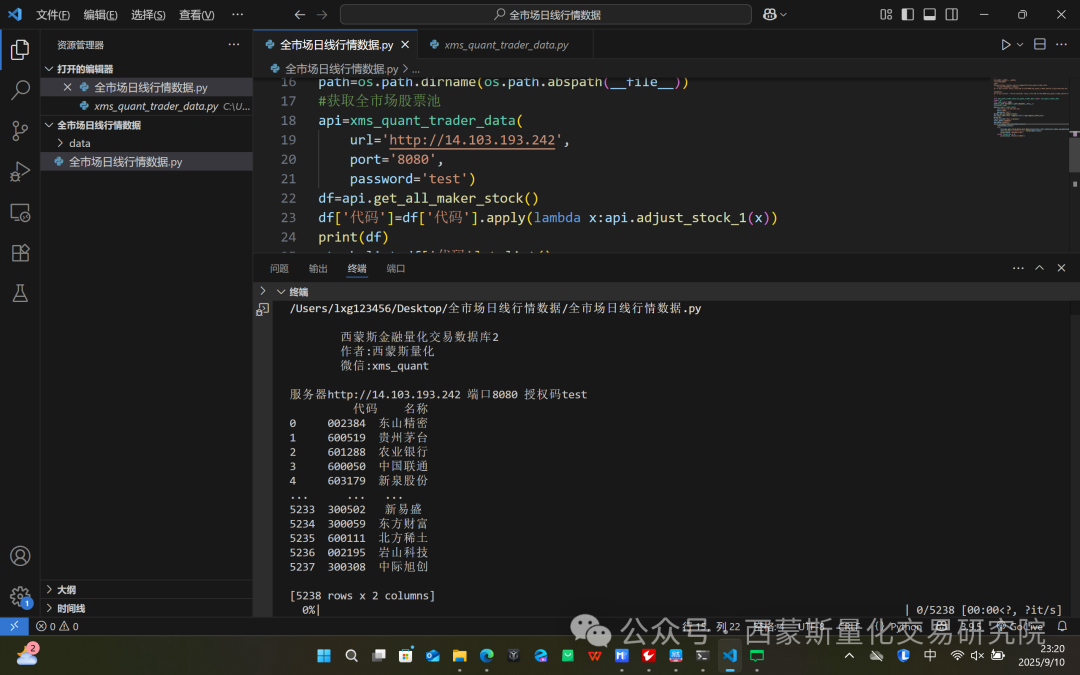Click the code minimap
1080x675 pixels.
1030,107
